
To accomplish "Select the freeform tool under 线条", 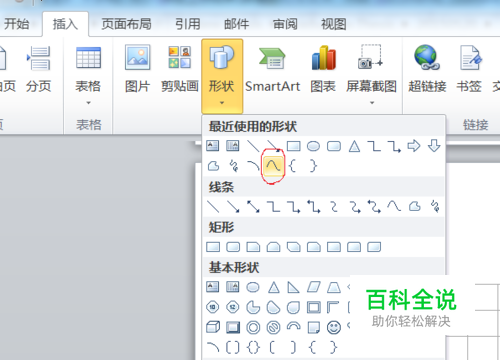I will pos(414,206).
